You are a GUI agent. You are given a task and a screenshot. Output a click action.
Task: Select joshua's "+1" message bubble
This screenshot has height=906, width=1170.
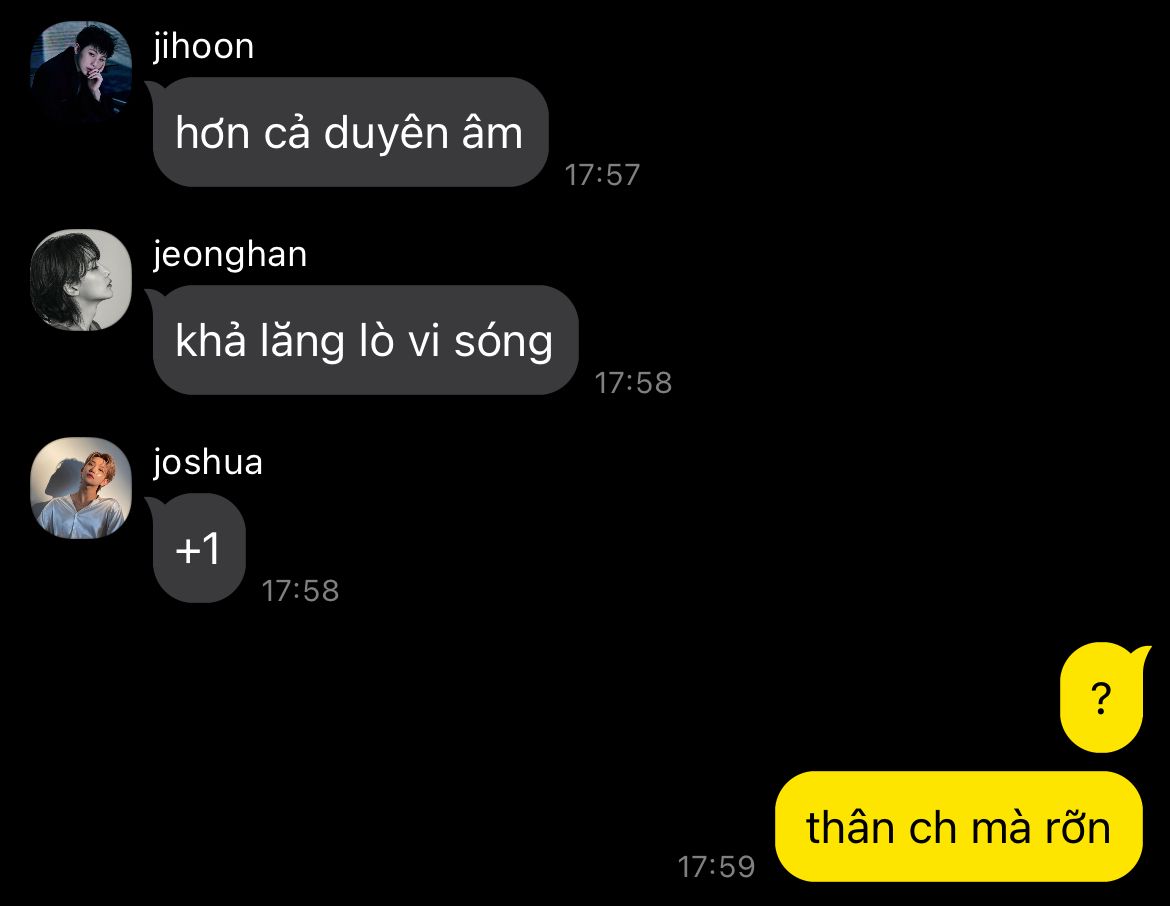coord(198,549)
